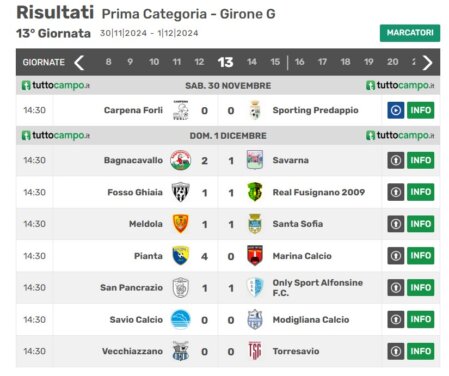This screenshot has width=449, height=376.
Task: Select matchday 14 in Giornate bar
Action: 252,62
